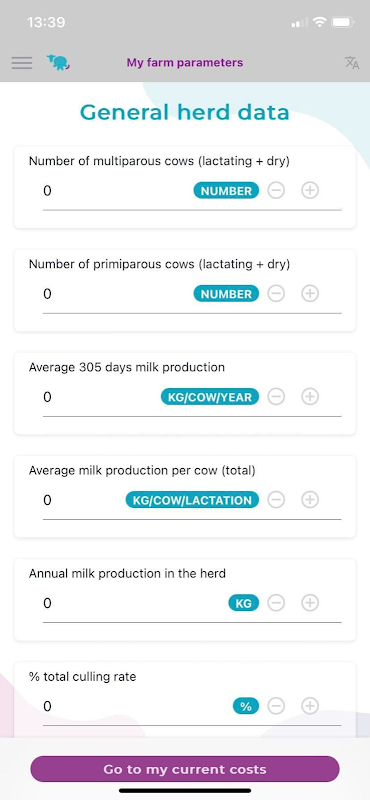Viewport: 370px width, 800px height.
Task: Tap the My farm parameters title
Action: (x=185, y=63)
